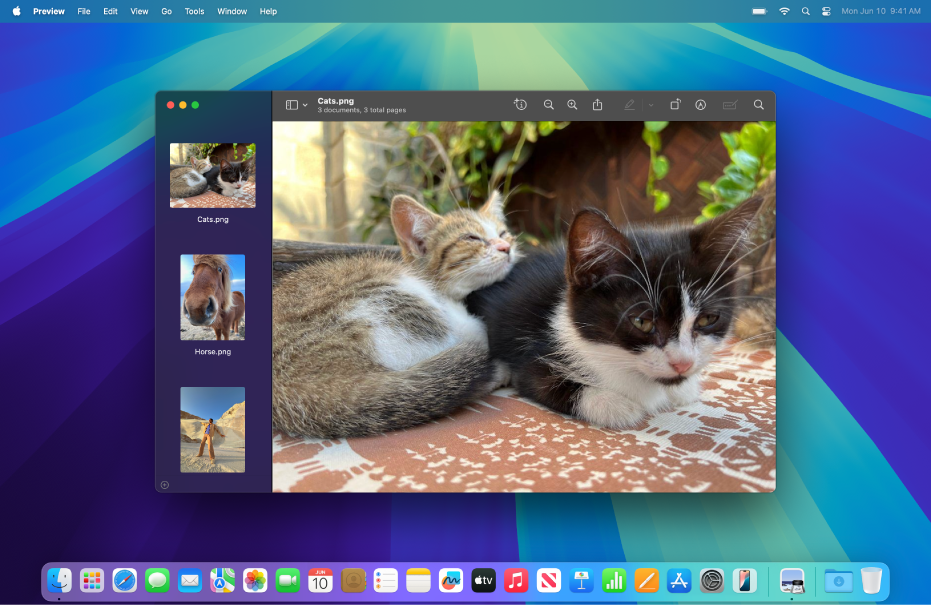Click the Zoom Out icon in the toolbar

[x=548, y=104]
